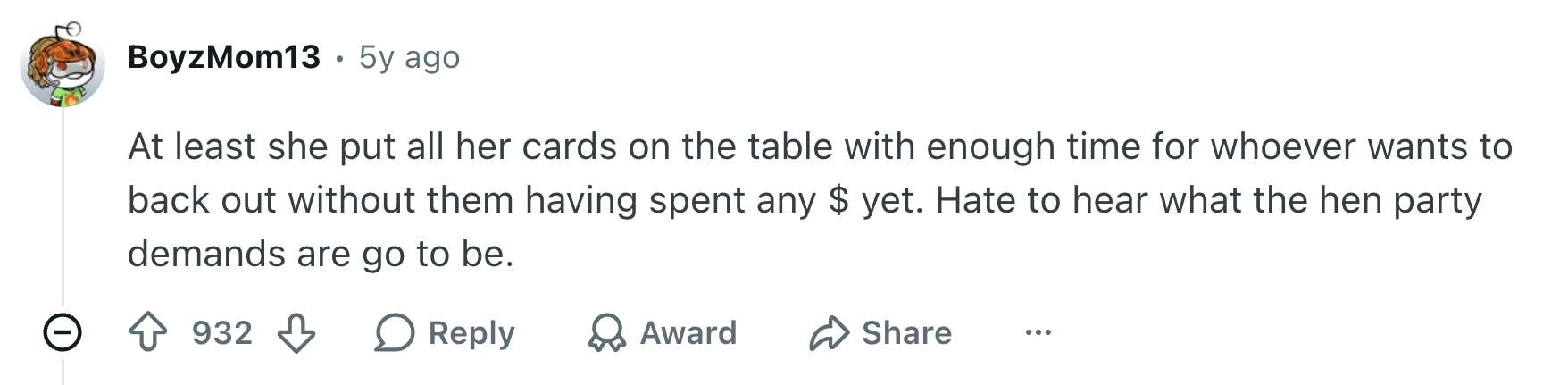Click the line 'demands are go to be.'
Image resolution: width=1568 pixels, height=385 pixels.
[x=321, y=254]
